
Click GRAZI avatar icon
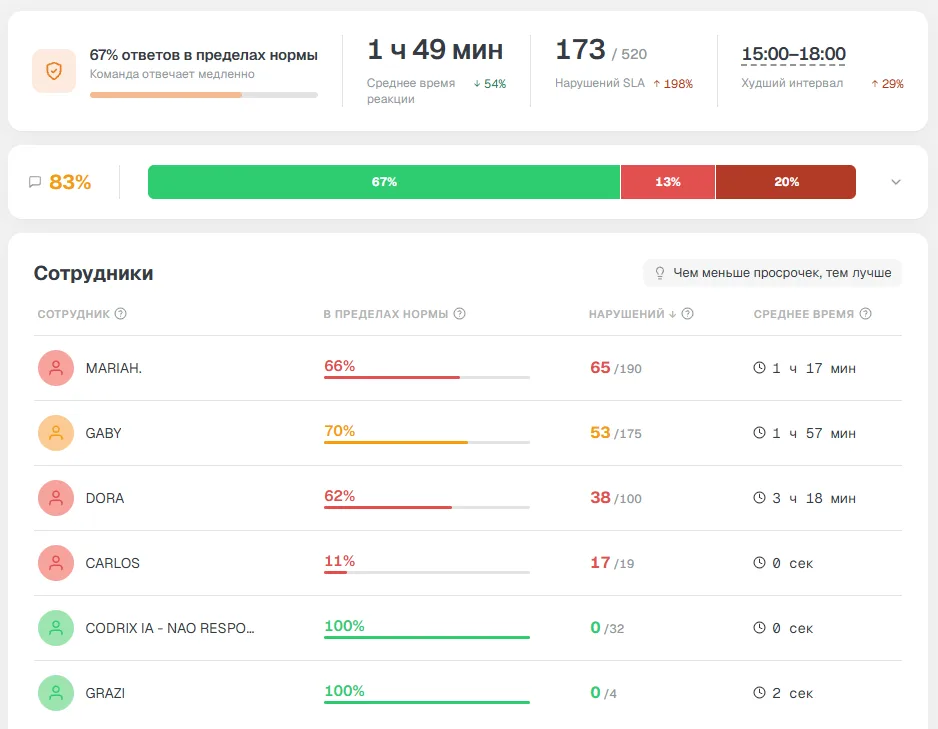coord(56,693)
